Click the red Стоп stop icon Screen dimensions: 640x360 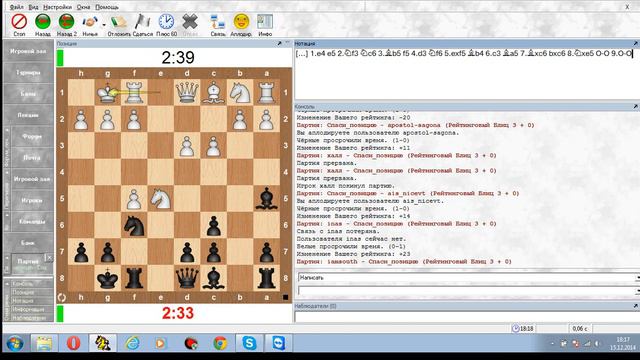pyautogui.click(x=19, y=22)
